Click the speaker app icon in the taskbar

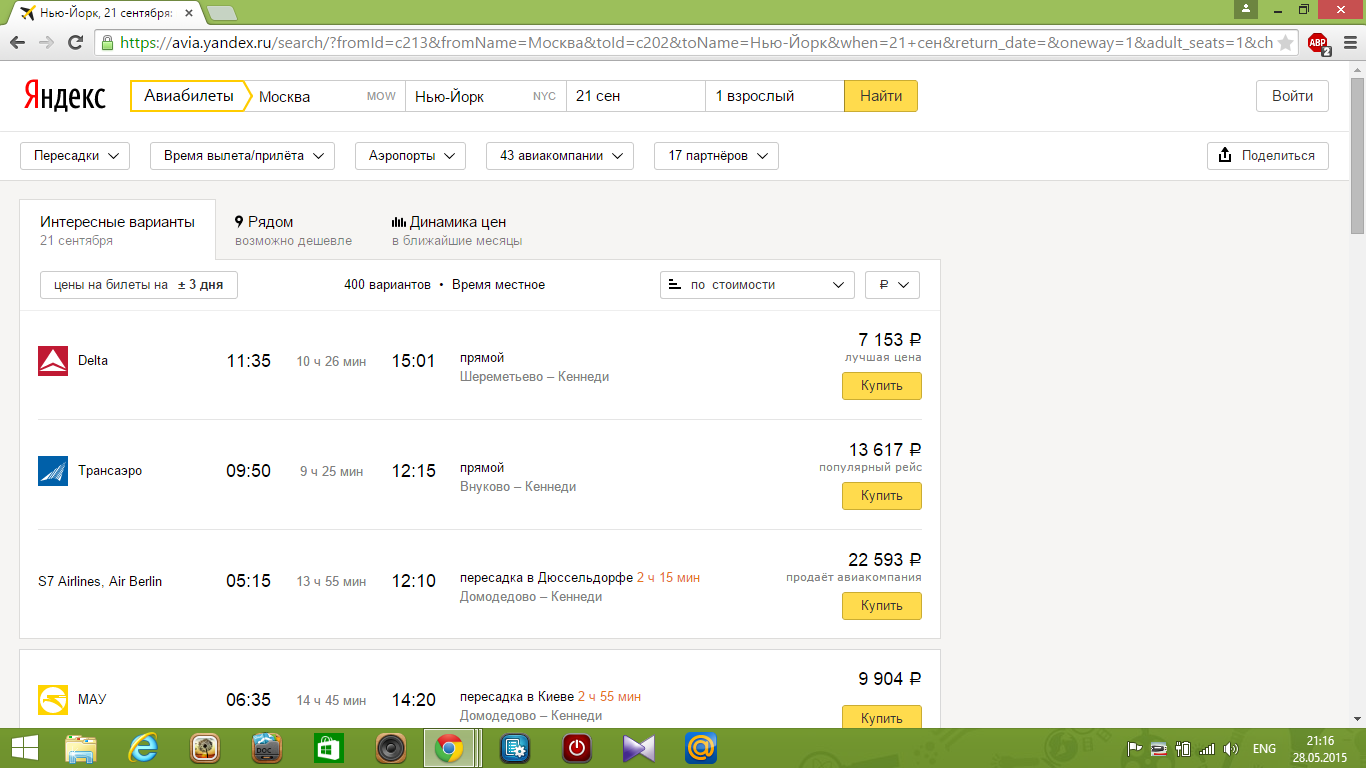click(390, 748)
